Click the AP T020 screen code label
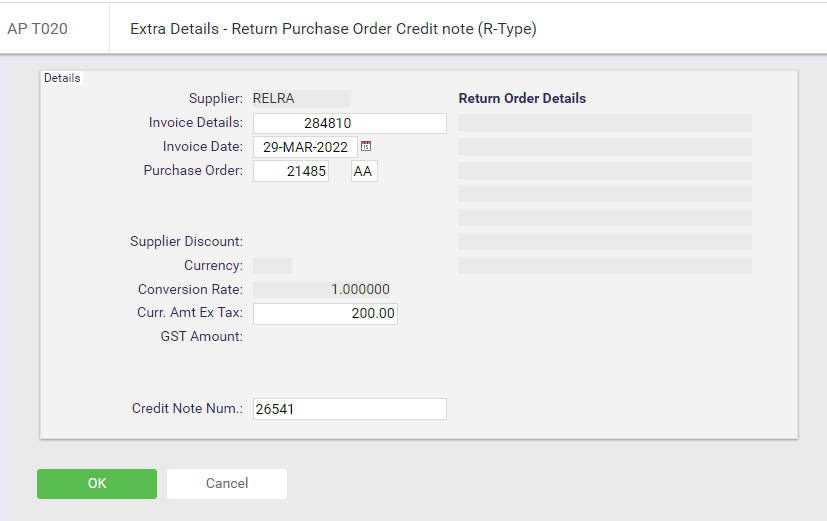This screenshot has width=827, height=521. 37,28
